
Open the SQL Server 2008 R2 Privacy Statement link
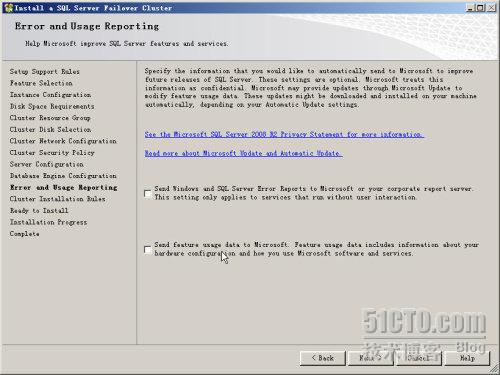284,134
